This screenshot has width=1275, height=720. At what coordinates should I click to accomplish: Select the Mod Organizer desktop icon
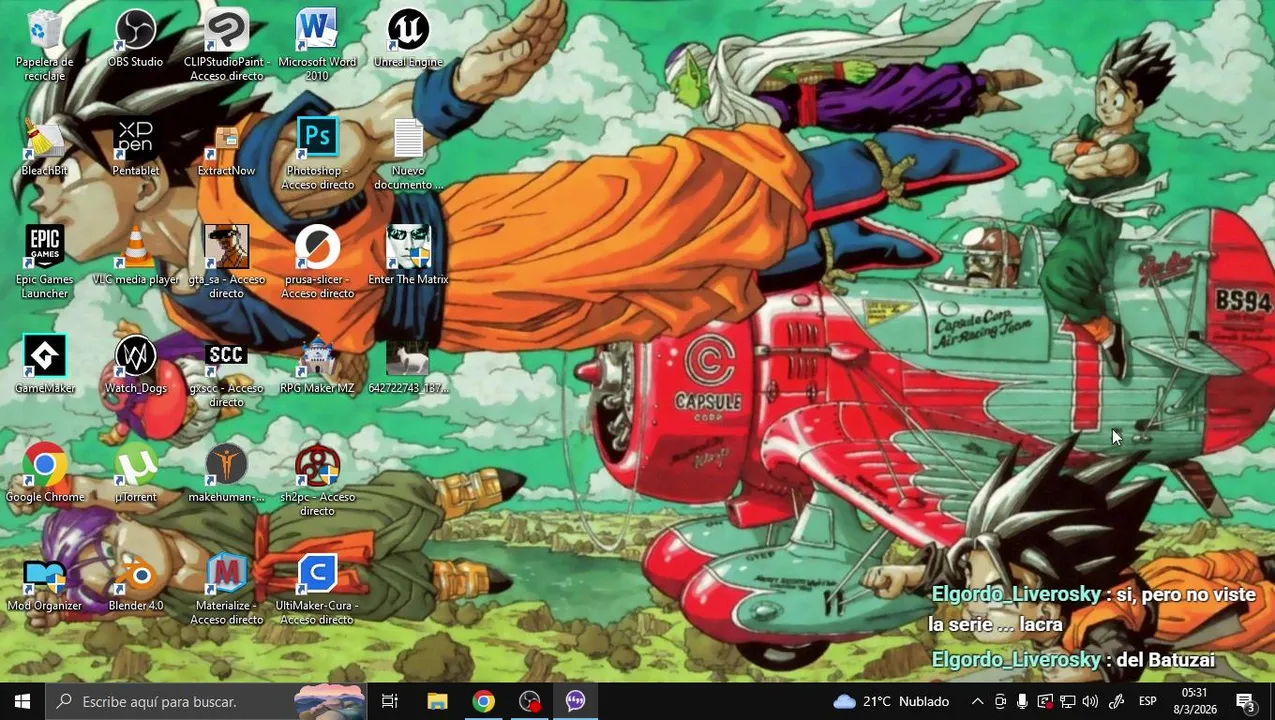pos(44,583)
